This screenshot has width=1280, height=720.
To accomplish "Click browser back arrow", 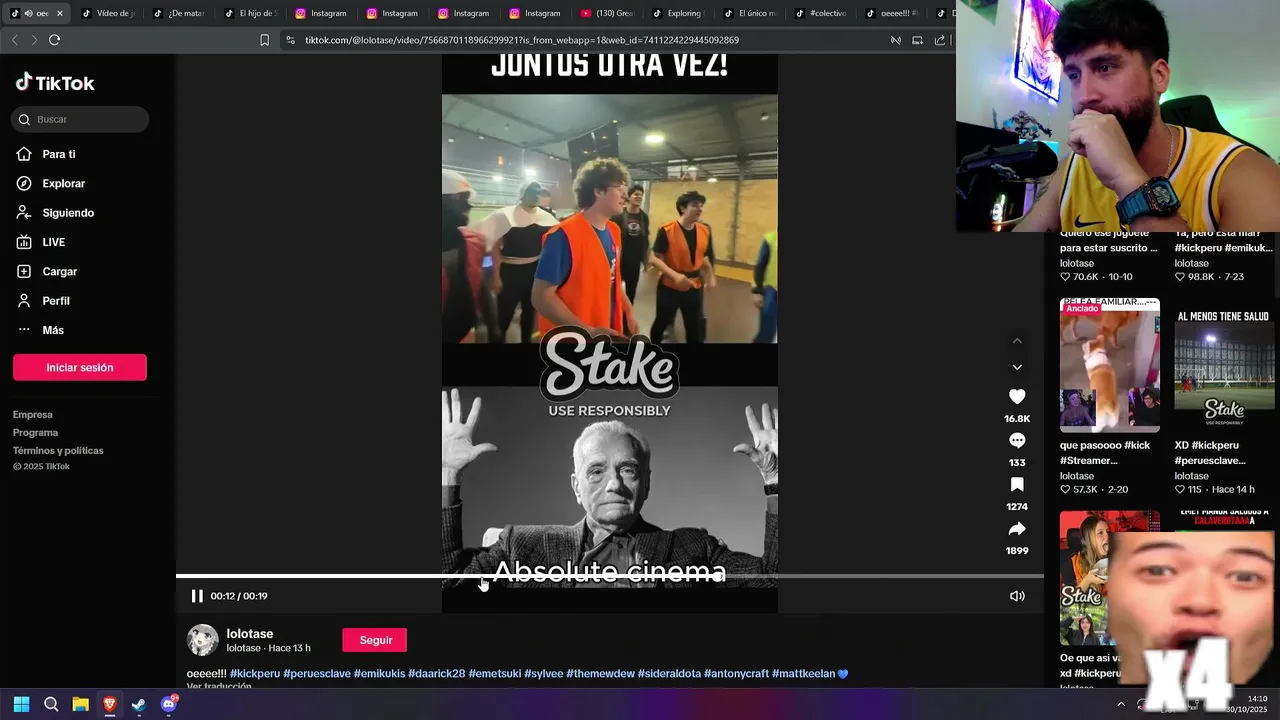I will click(x=14, y=40).
